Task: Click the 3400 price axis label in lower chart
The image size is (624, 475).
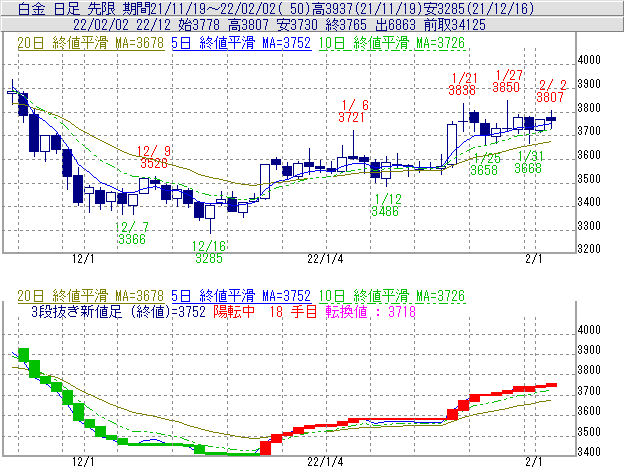Action: pyautogui.click(x=589, y=452)
